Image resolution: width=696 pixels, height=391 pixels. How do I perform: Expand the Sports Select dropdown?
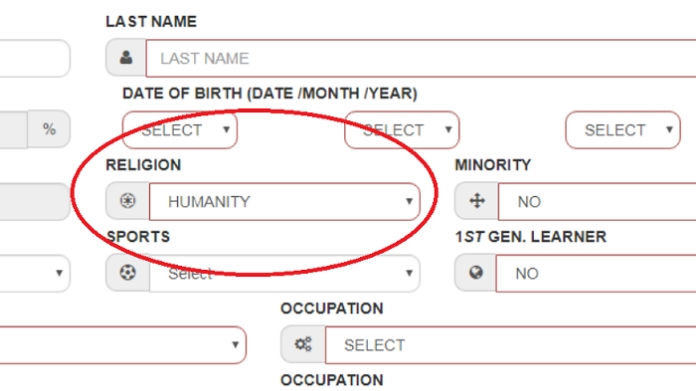(285, 273)
